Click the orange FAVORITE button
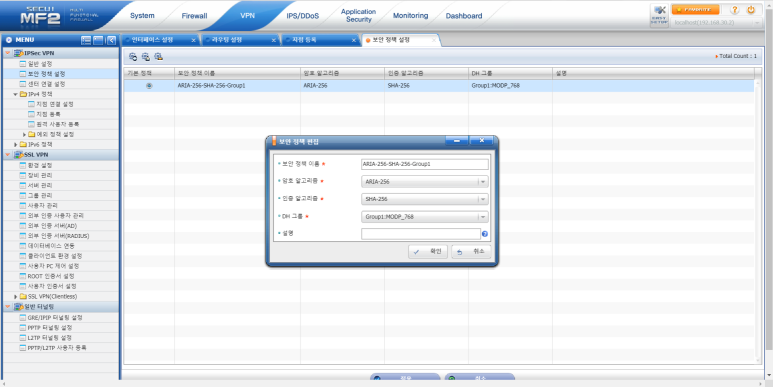 pyautogui.click(x=696, y=10)
